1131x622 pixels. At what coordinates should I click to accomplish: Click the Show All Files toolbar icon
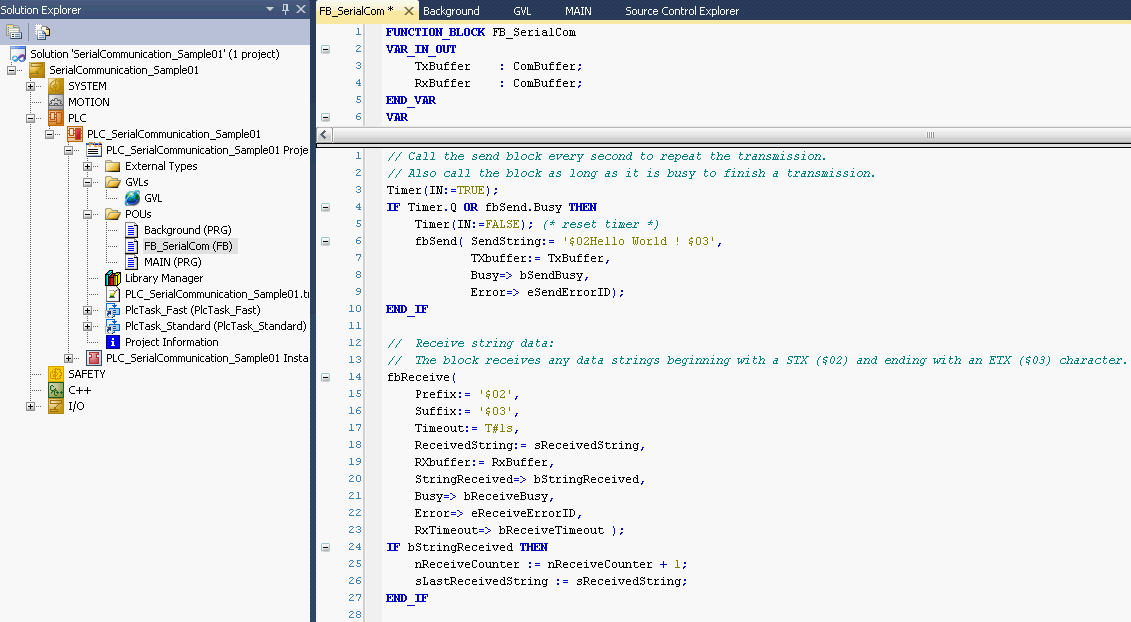(43, 32)
